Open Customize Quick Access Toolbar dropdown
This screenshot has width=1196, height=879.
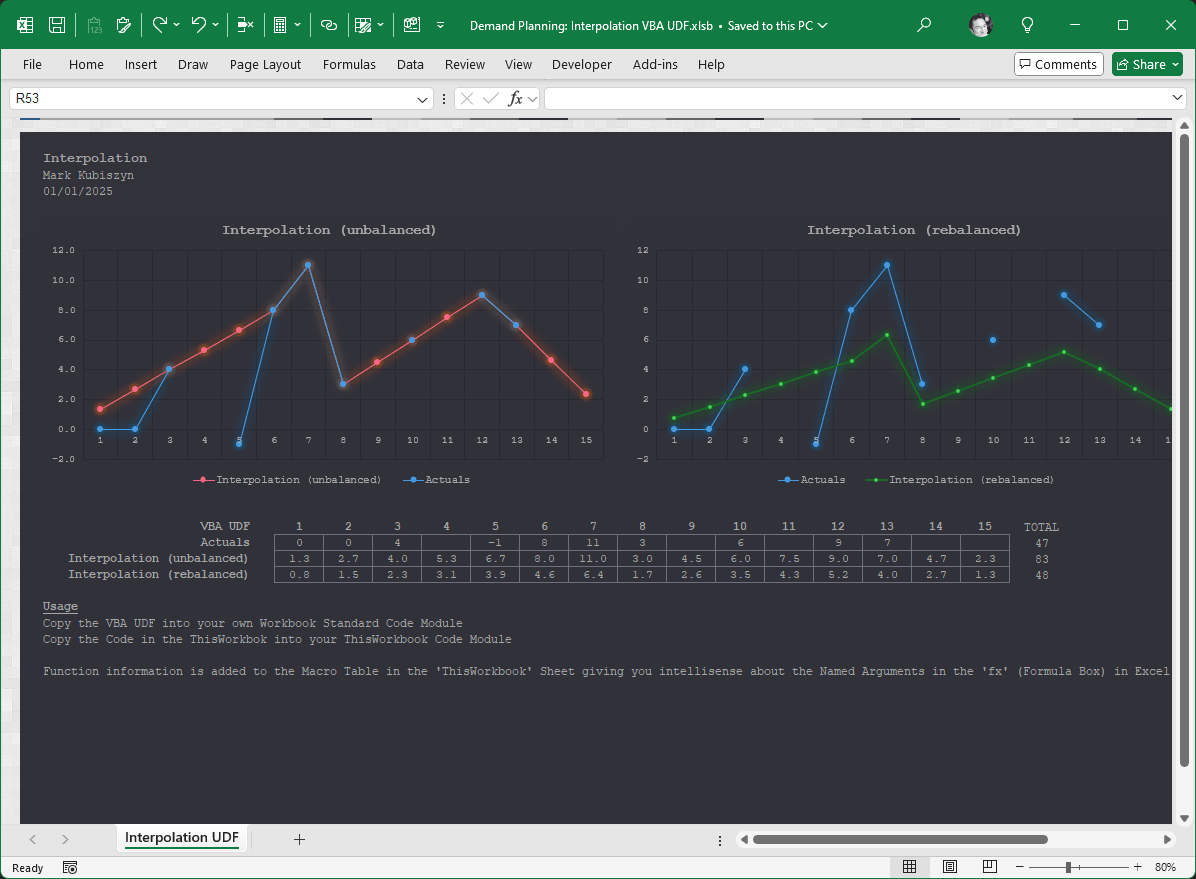coord(441,25)
